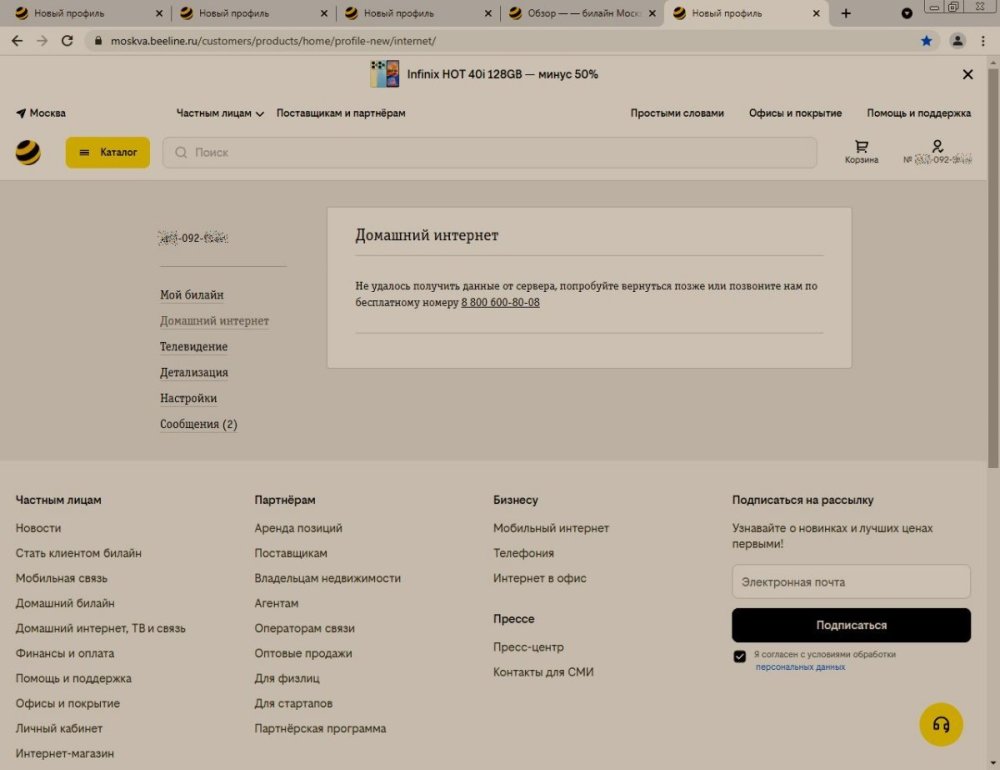Click the Электронная почта input field
1000x770 pixels.
(x=850, y=582)
